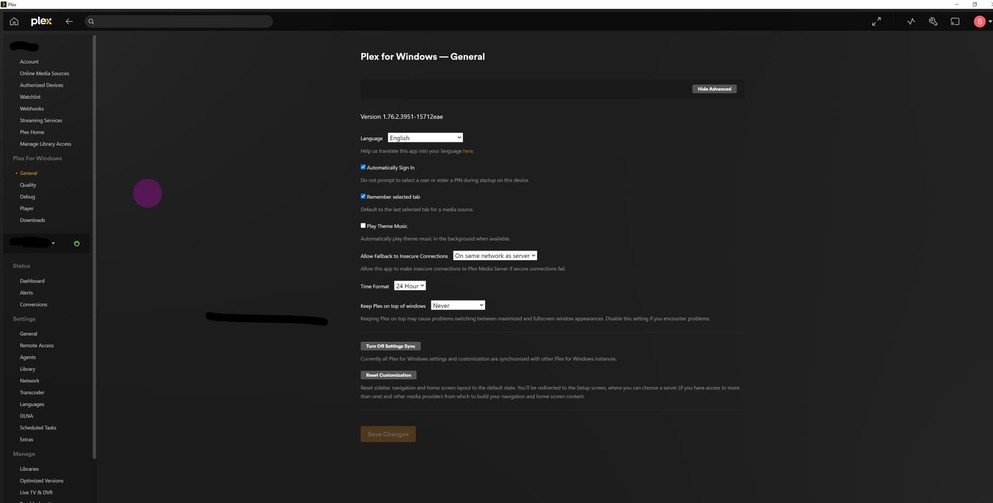The height and width of the screenshot is (503, 993).
Task: Toggle Automatically Sign In checkbox
Action: click(x=363, y=167)
